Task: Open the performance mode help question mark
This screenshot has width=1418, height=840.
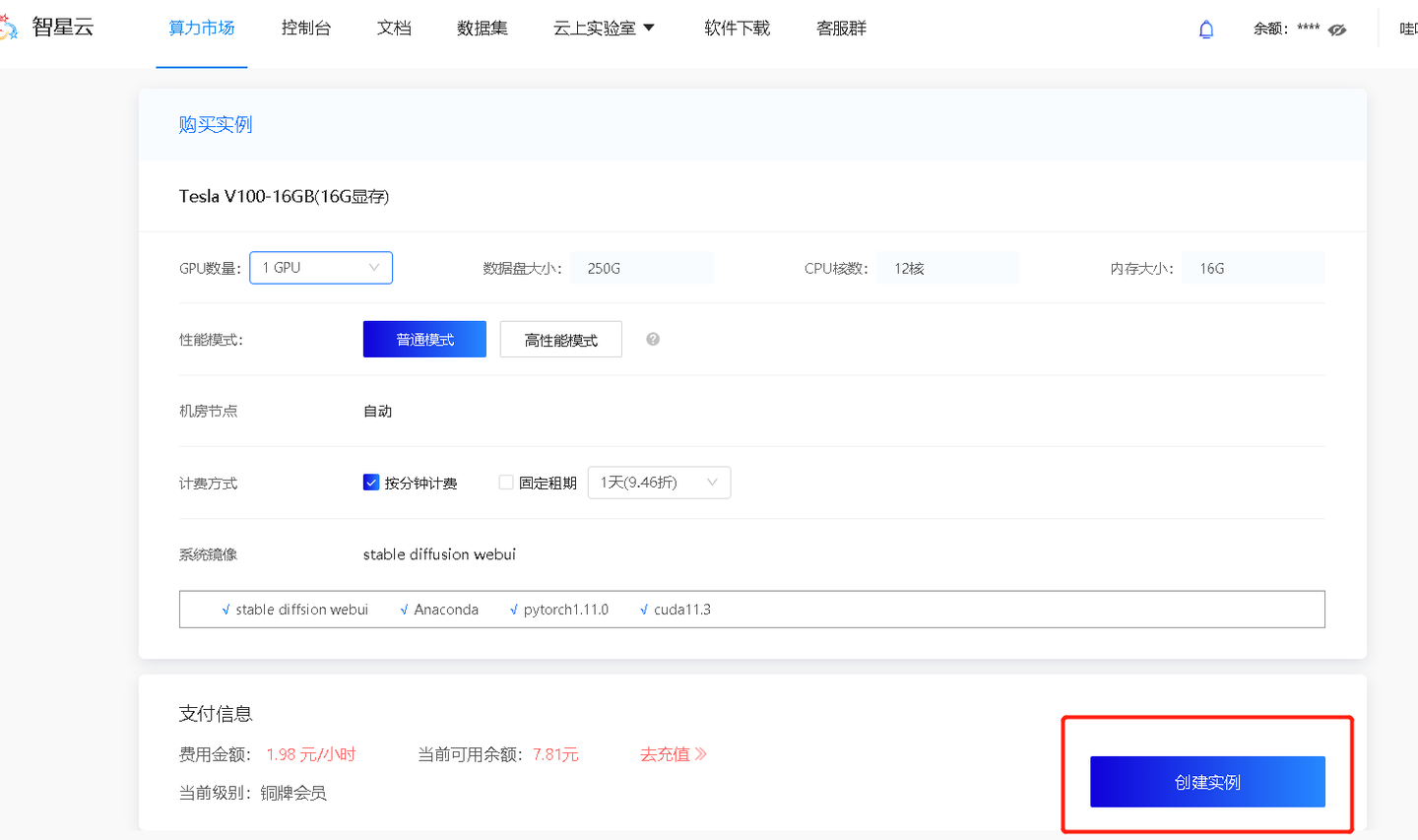Action: pyautogui.click(x=653, y=339)
